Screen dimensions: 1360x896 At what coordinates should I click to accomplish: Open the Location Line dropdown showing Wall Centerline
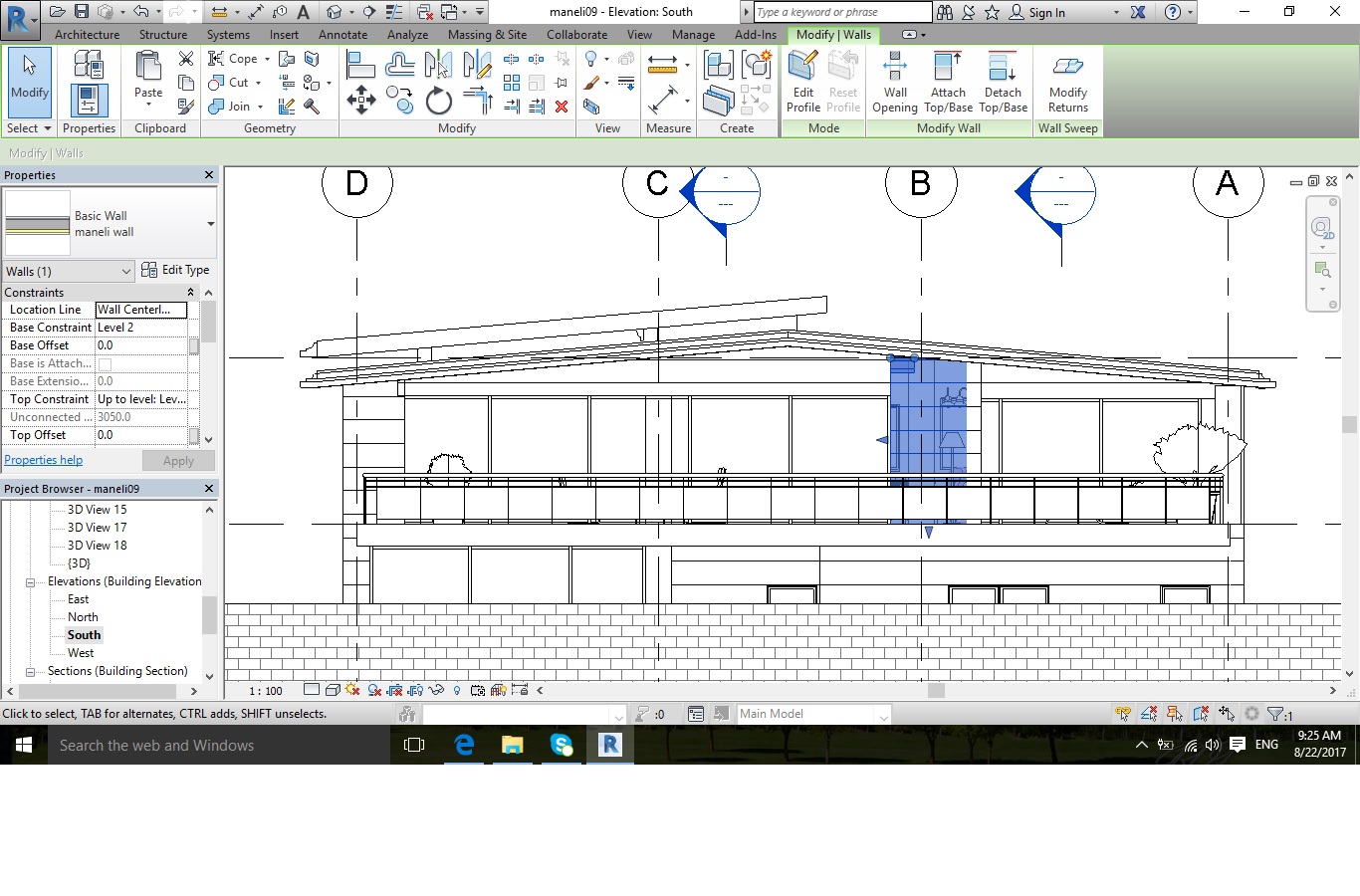[140, 310]
